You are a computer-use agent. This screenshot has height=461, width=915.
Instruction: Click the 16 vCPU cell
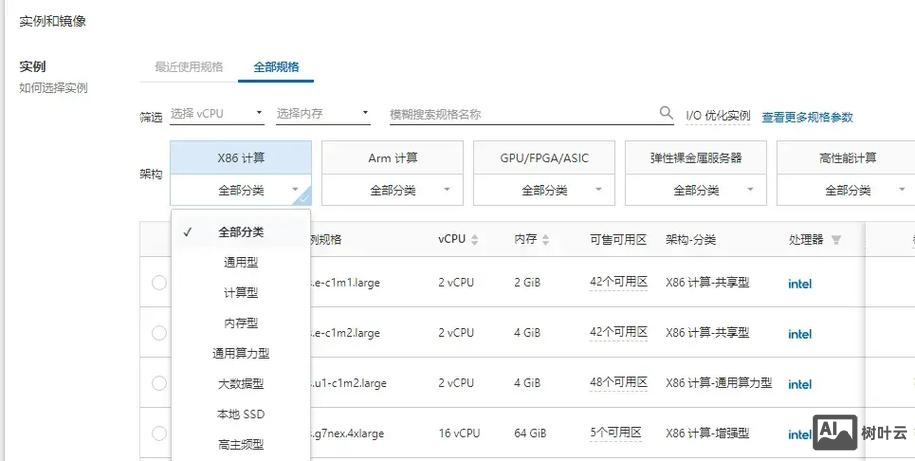click(459, 434)
